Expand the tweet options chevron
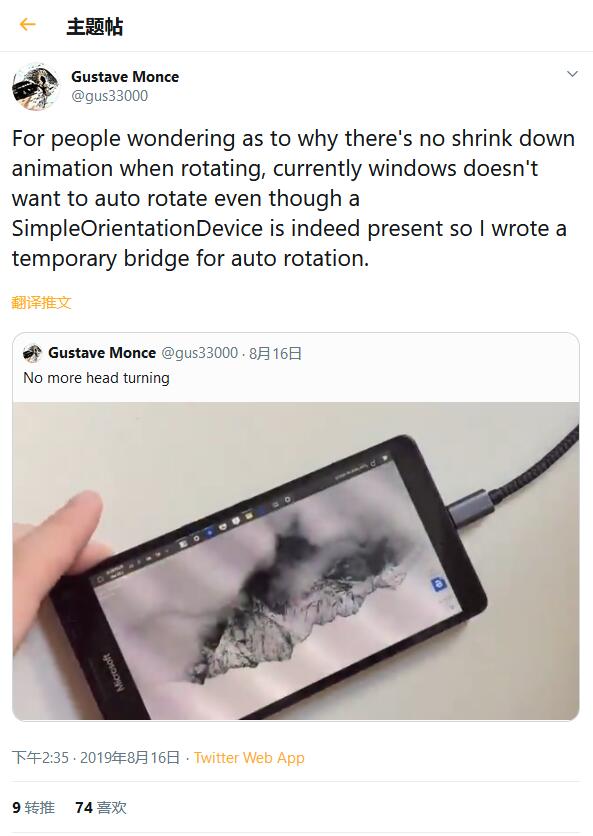This screenshot has height=836, width=593. [x=572, y=74]
